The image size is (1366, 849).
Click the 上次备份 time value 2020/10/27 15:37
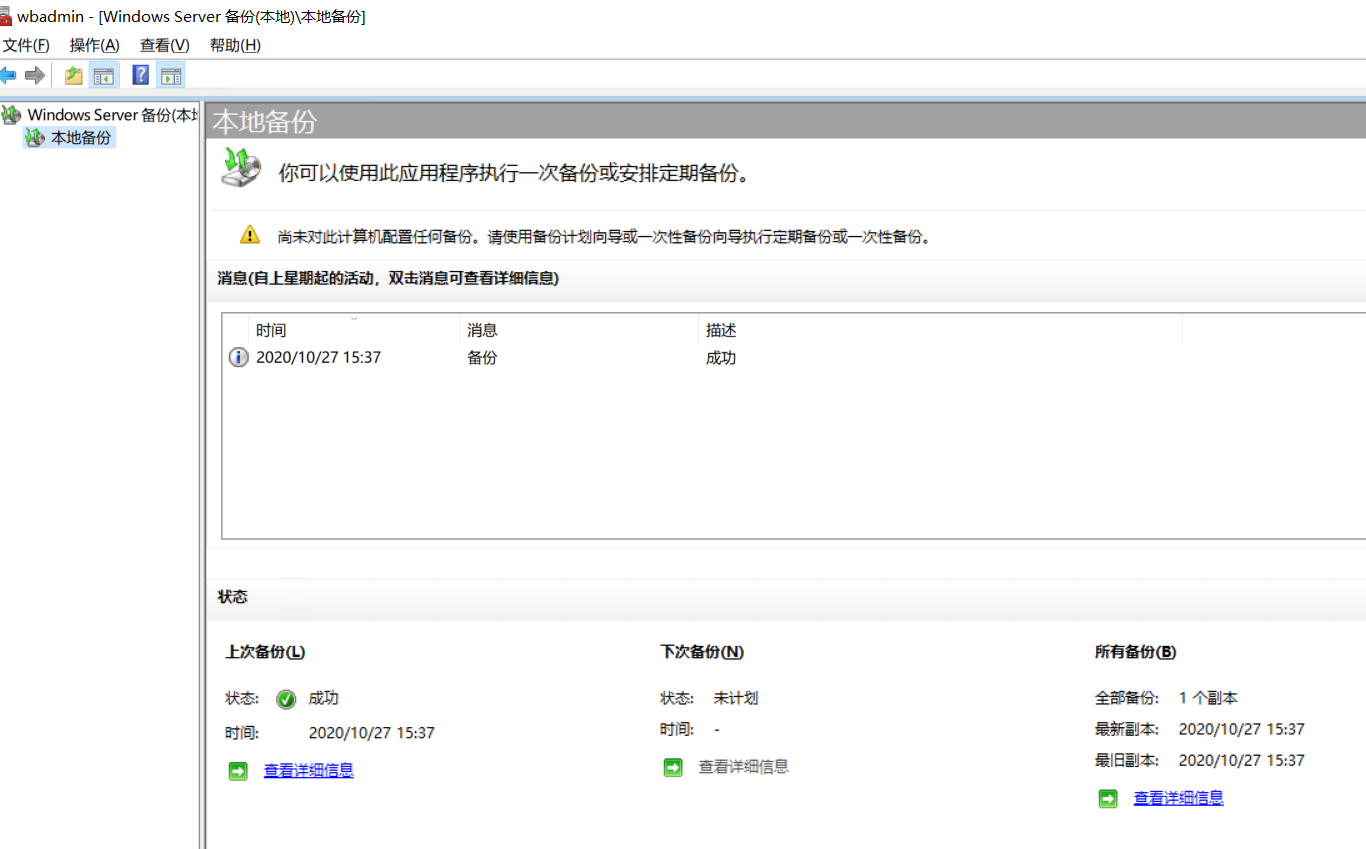[x=371, y=733]
